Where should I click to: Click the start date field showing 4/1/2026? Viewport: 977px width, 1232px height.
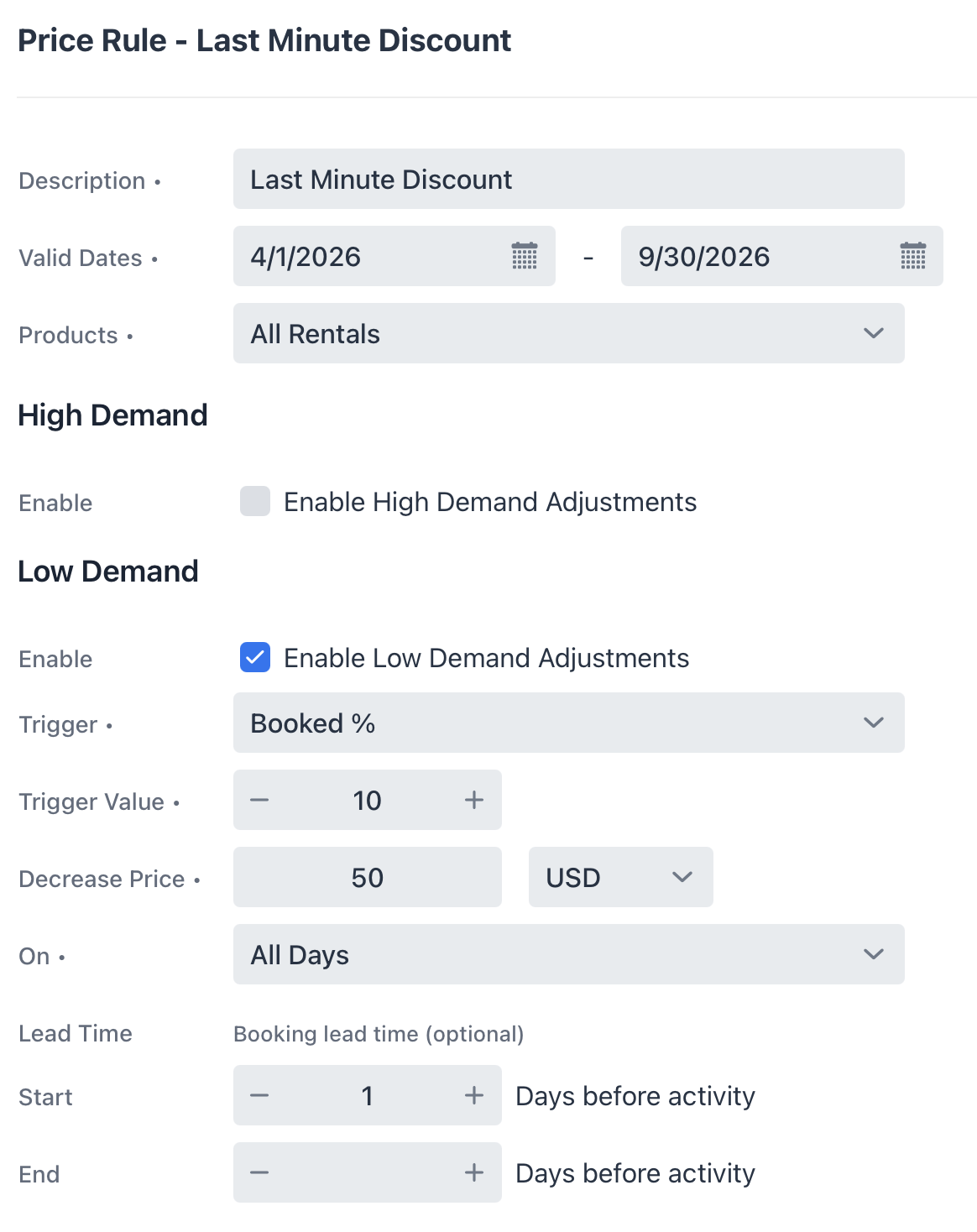[353, 257]
